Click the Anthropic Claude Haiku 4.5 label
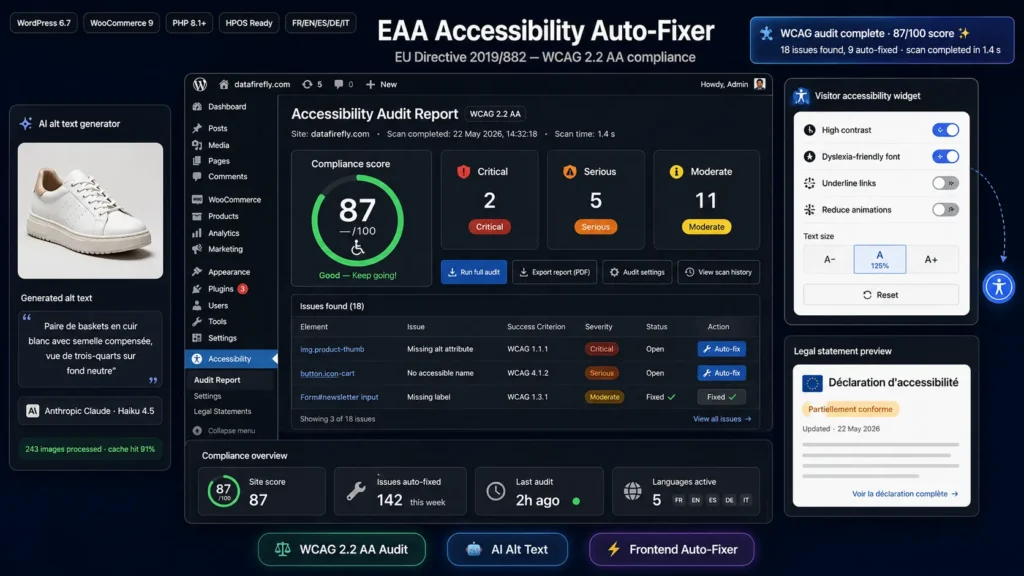1024x576 pixels. click(x=90, y=411)
